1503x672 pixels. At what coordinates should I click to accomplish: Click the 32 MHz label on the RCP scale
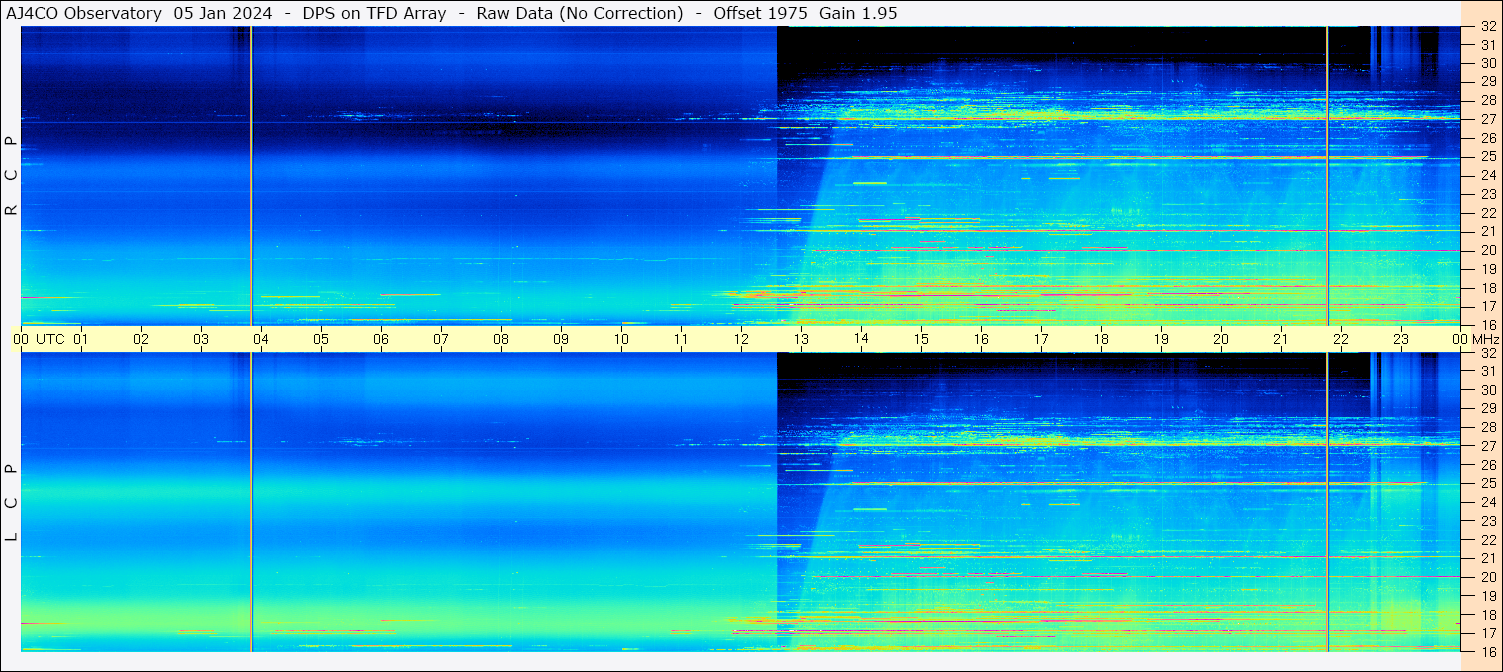[1487, 27]
